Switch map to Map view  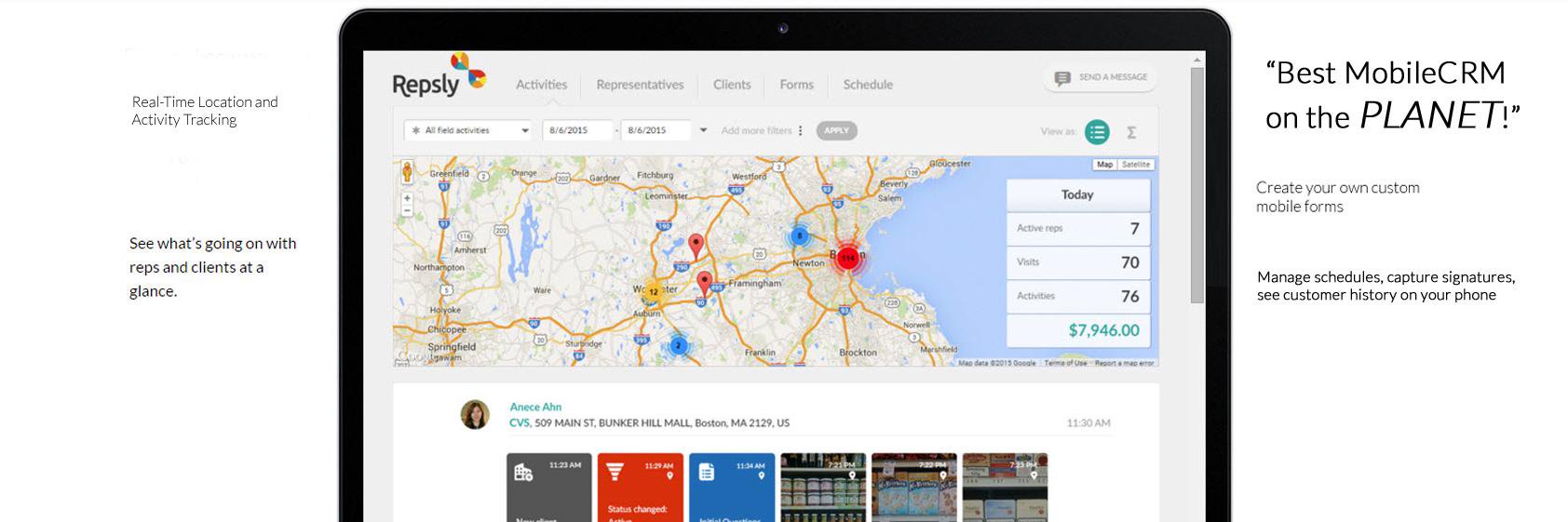coord(1104,165)
